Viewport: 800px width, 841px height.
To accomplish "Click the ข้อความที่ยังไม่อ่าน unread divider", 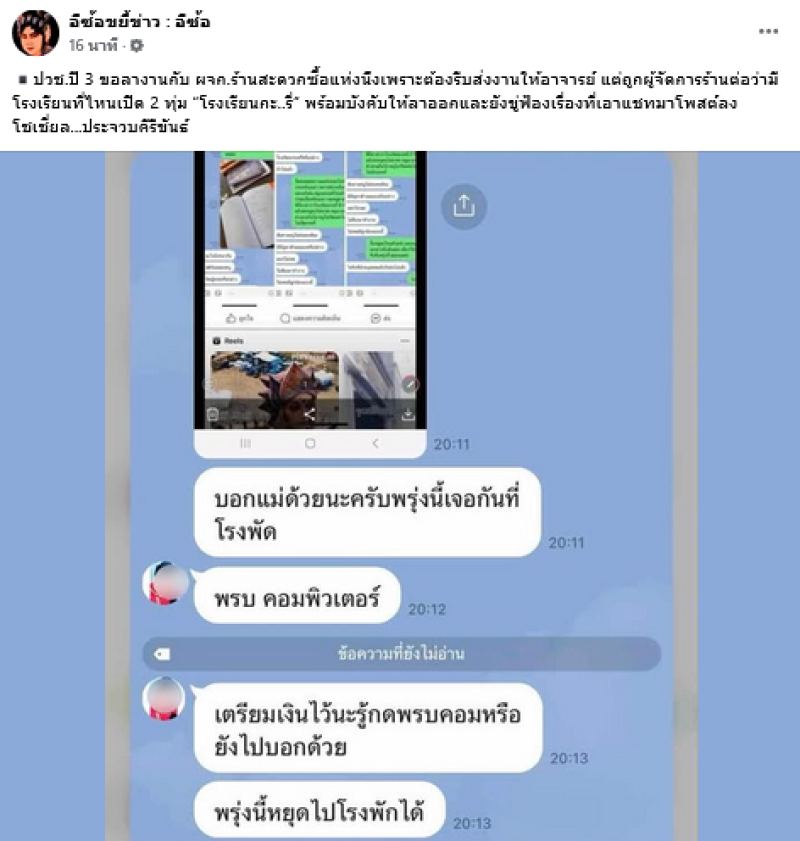I will click(x=401, y=654).
